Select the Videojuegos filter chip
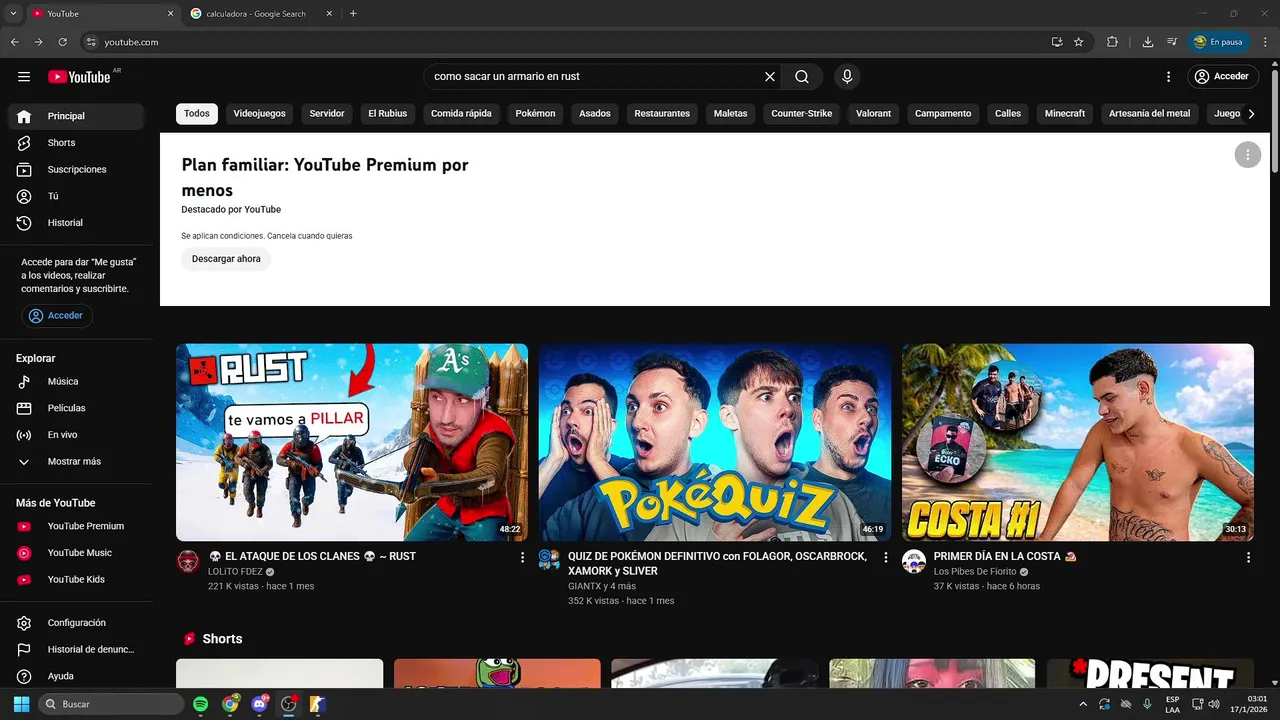 point(260,113)
